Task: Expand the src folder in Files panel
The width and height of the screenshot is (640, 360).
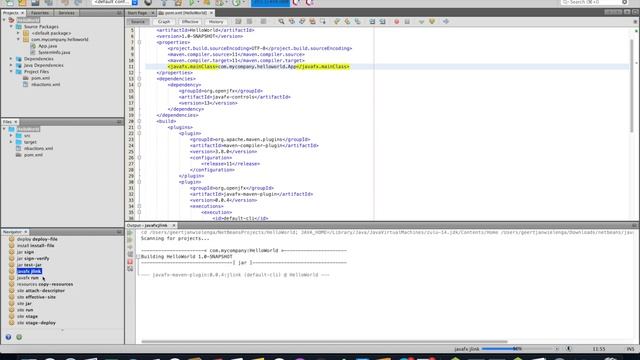Action: (x=11, y=136)
